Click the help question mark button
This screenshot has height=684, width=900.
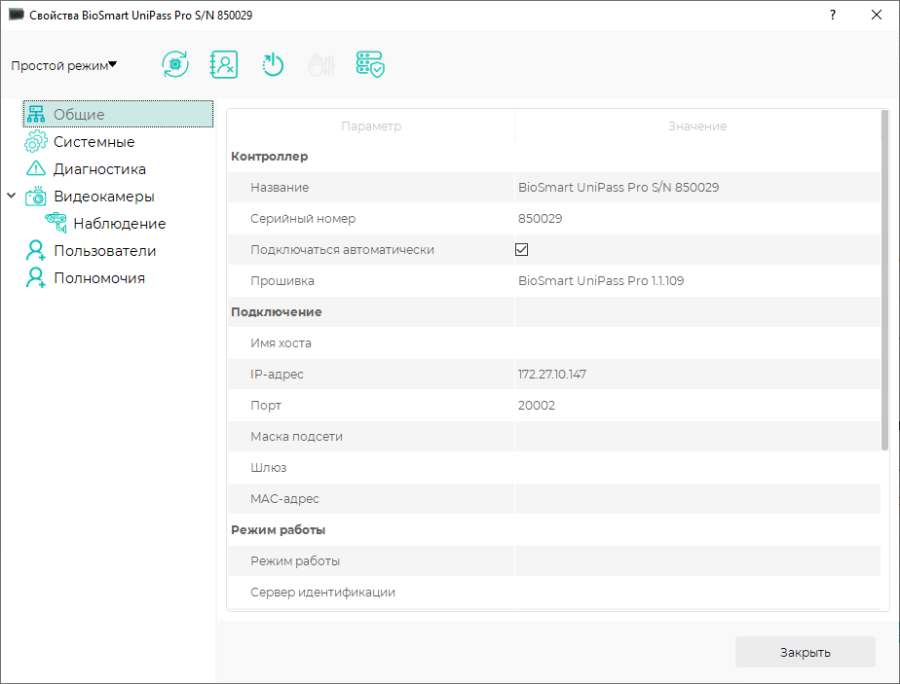click(x=833, y=15)
